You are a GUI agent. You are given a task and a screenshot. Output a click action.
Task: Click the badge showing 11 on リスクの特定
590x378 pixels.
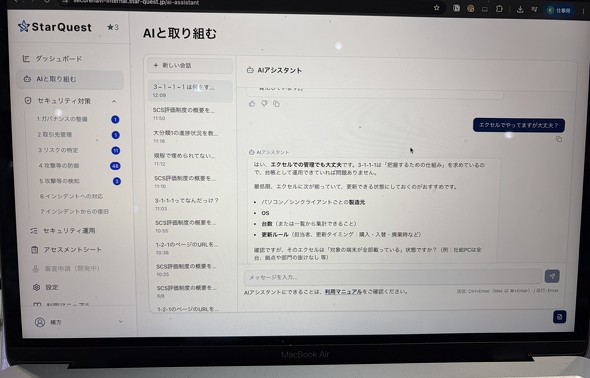click(116, 150)
